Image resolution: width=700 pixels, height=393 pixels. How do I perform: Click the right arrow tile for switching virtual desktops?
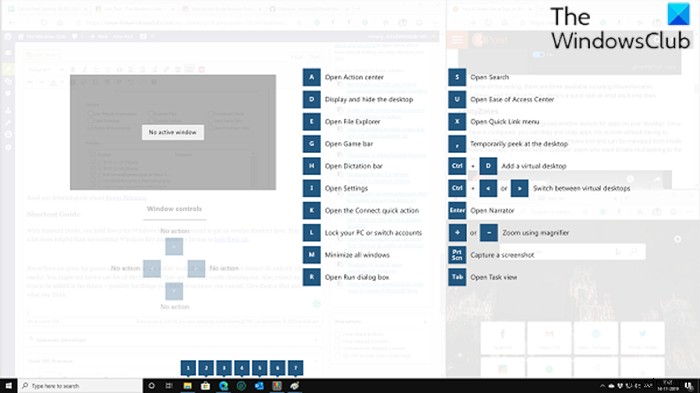pos(520,188)
